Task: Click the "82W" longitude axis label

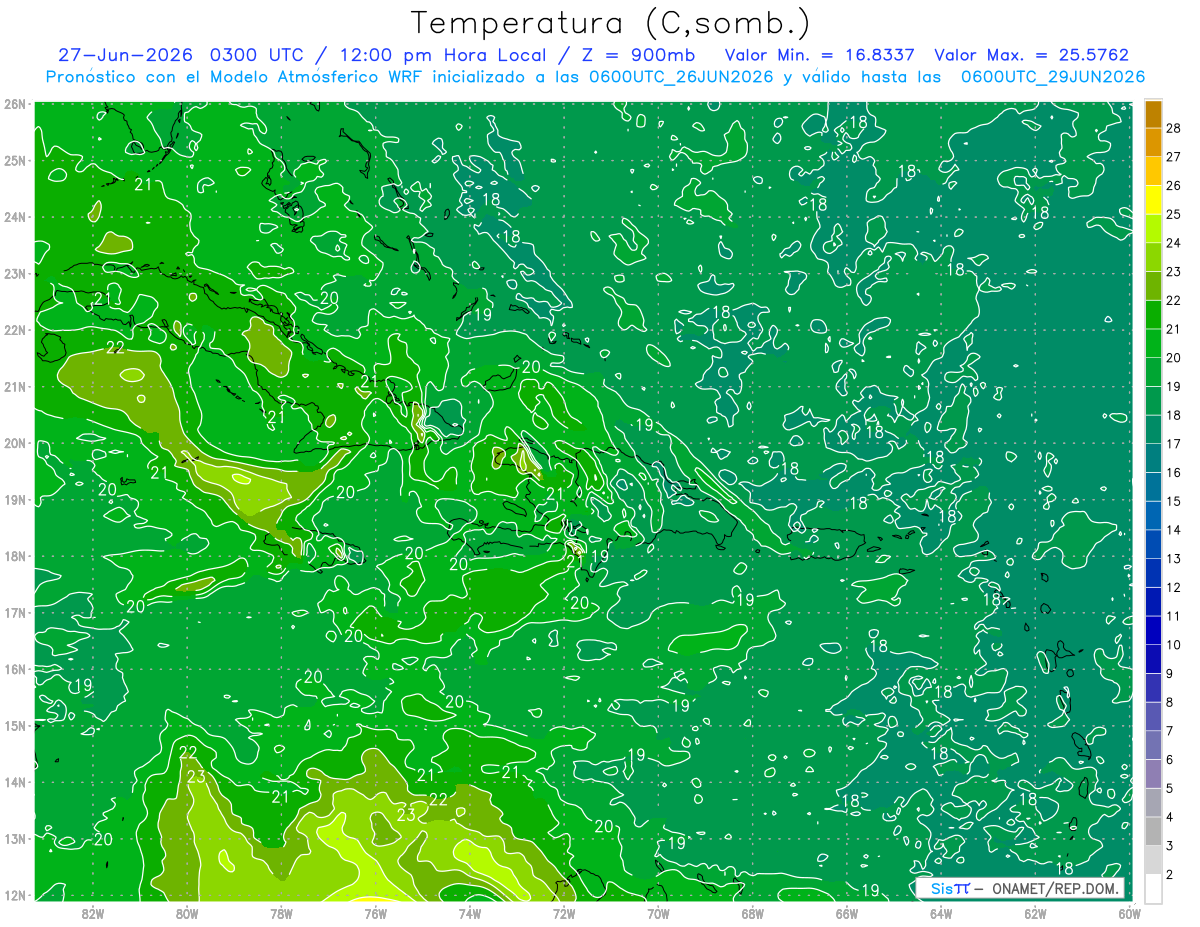Action: tap(93, 913)
